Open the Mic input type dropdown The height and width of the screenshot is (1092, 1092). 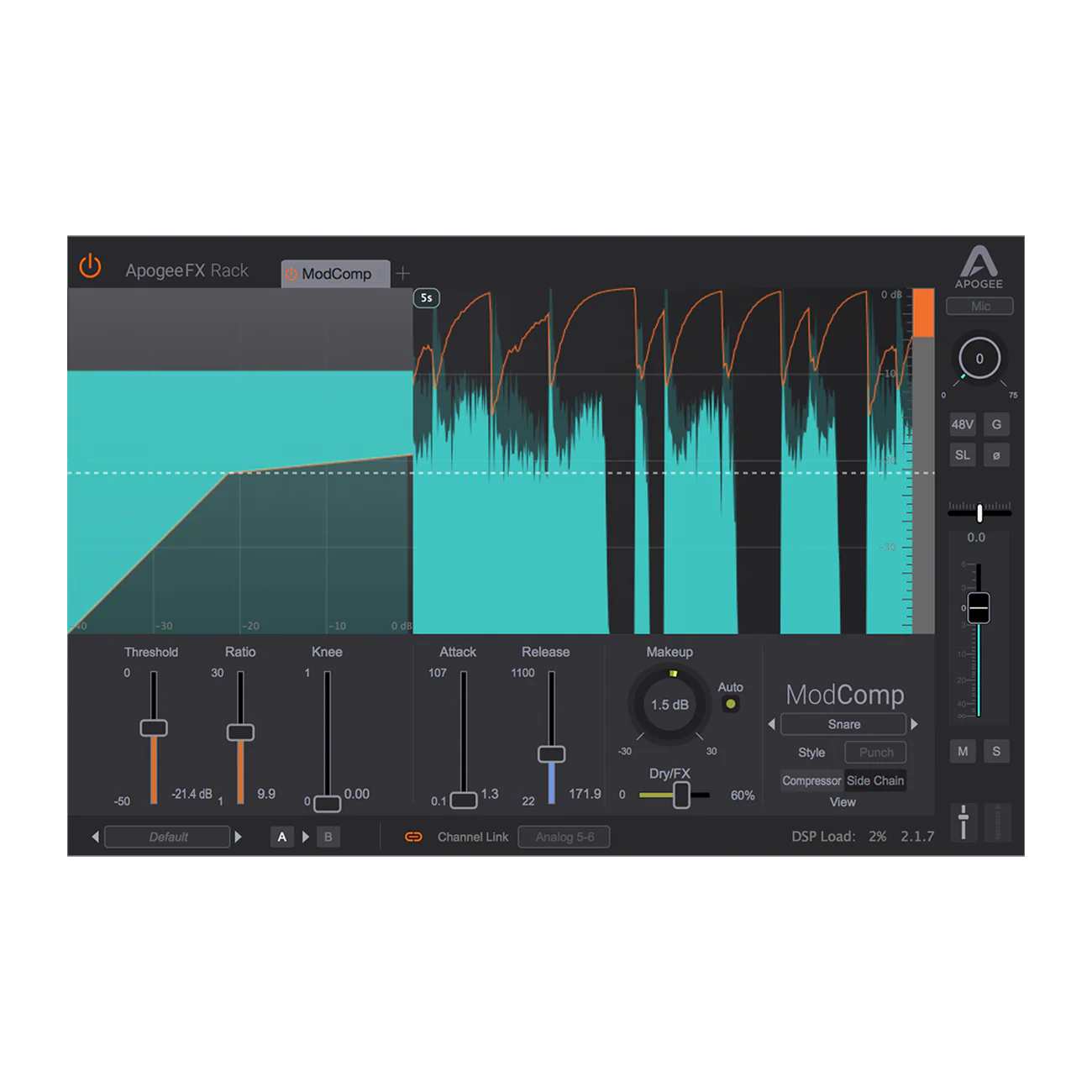[x=979, y=306]
